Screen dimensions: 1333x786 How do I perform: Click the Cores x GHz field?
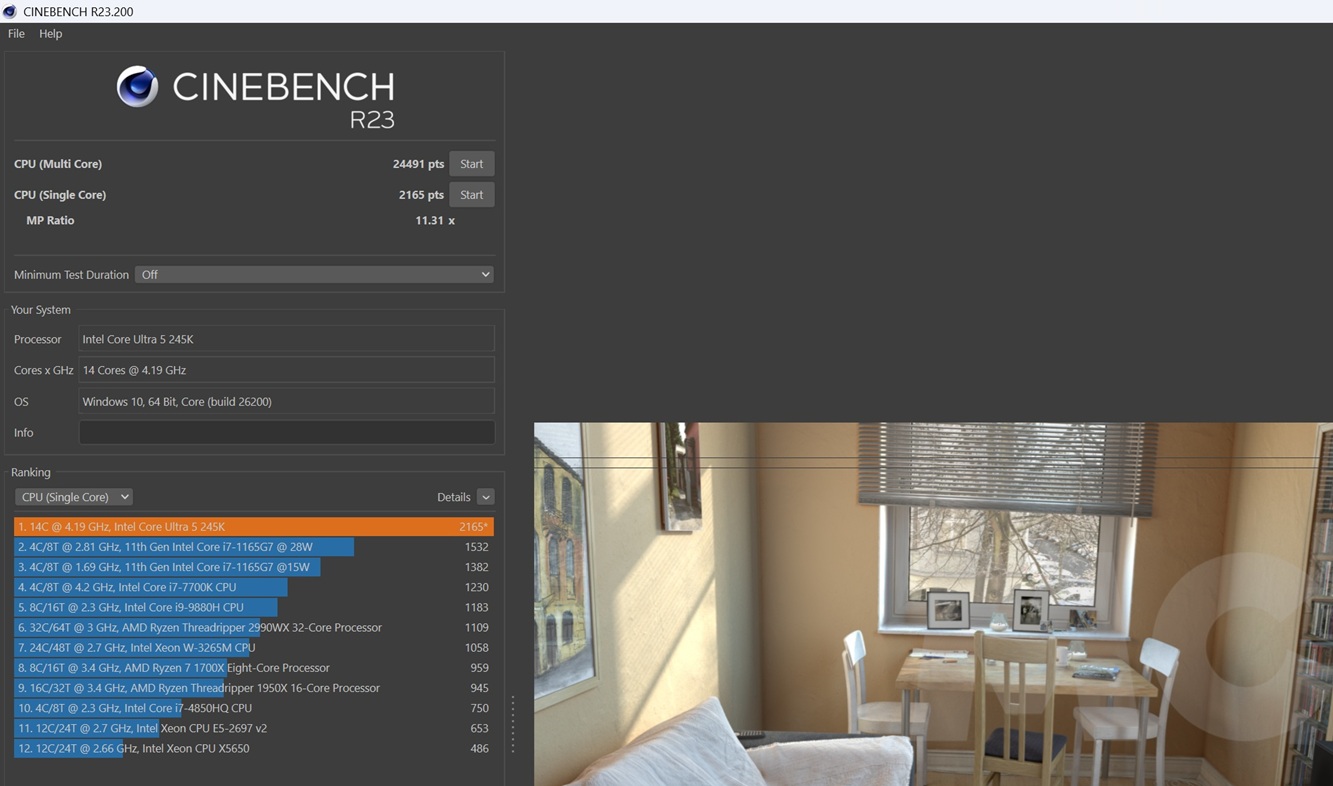click(x=286, y=370)
